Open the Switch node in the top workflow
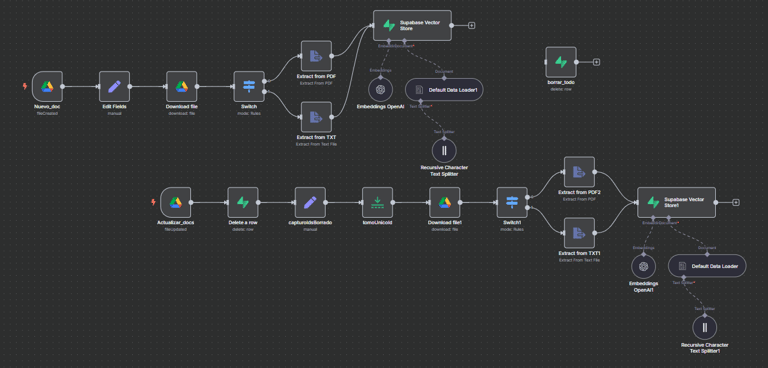768x368 pixels. pos(249,87)
